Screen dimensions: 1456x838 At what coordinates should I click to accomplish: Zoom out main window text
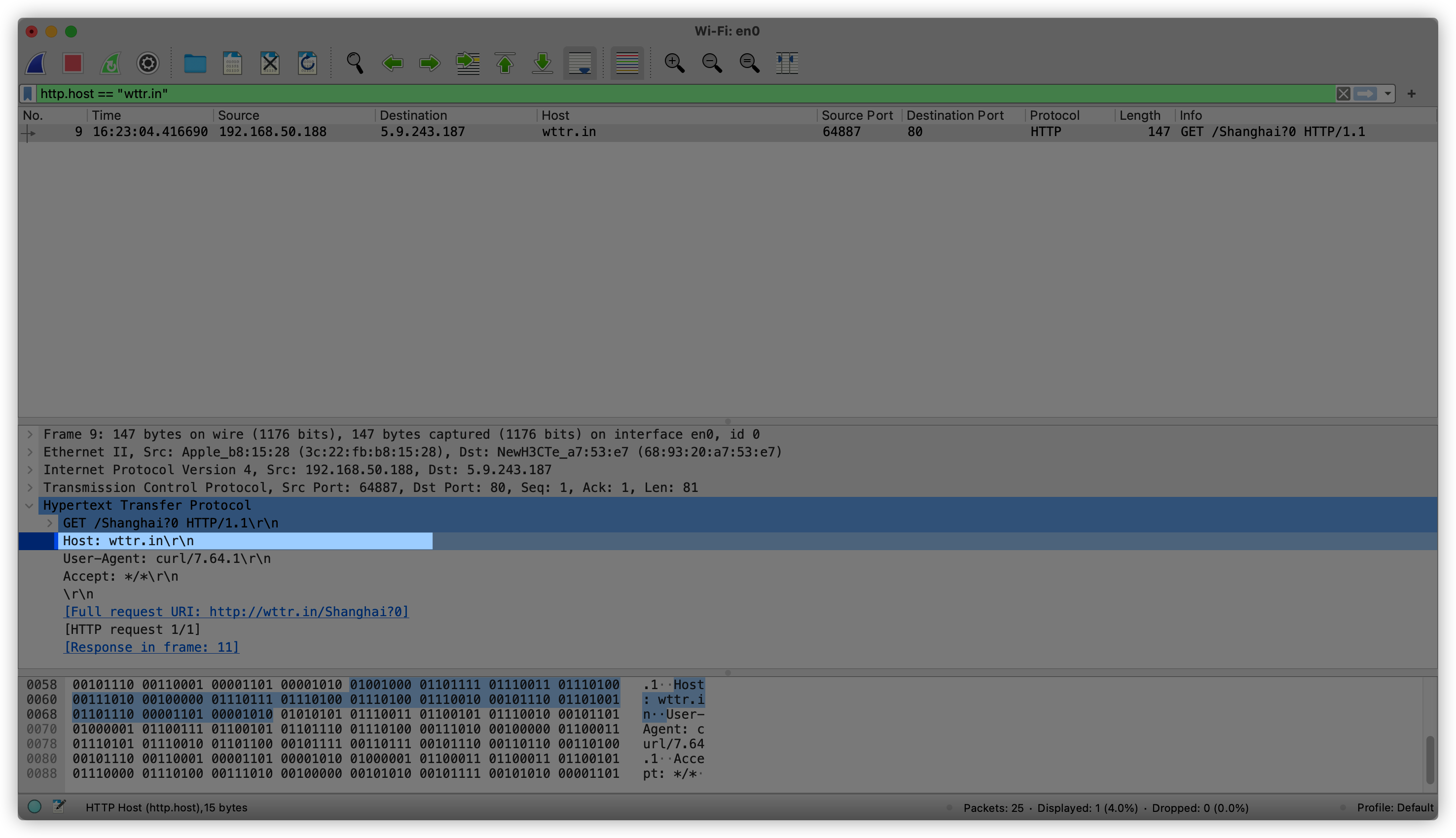(712, 63)
